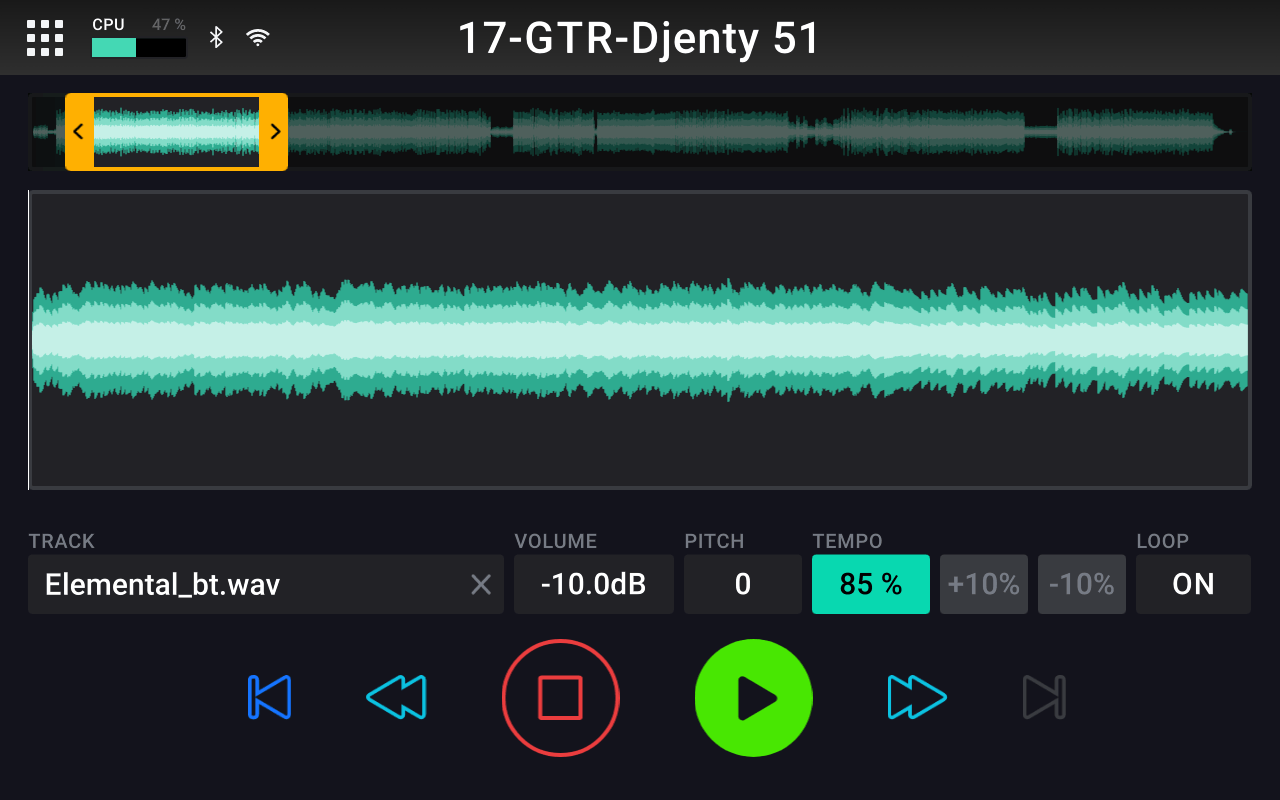The image size is (1280, 800).
Task: Skip to the track end
Action: [x=1044, y=697]
